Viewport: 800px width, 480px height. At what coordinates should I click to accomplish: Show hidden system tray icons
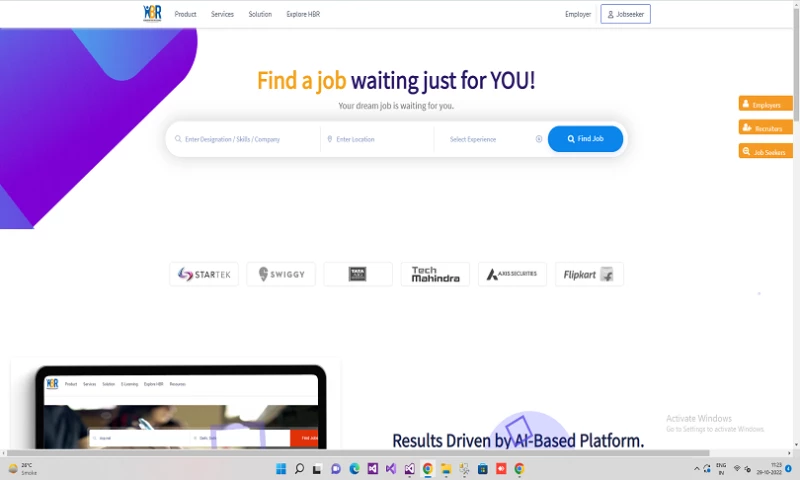[x=696, y=469]
